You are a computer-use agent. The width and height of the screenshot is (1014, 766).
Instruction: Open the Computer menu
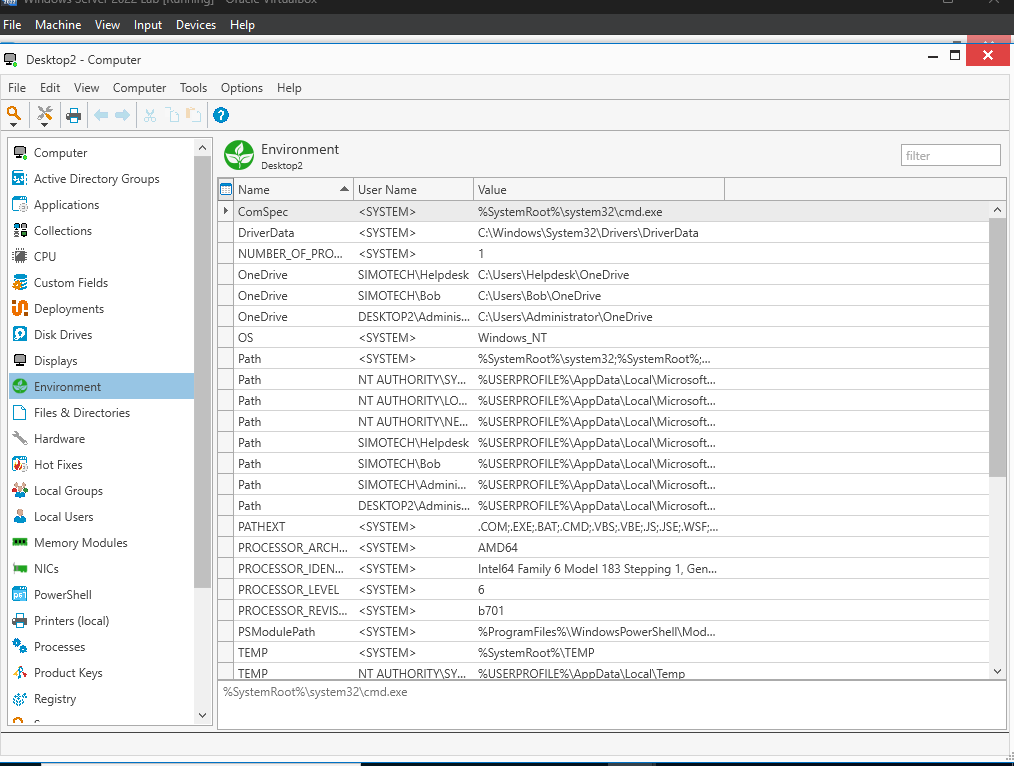(x=139, y=88)
